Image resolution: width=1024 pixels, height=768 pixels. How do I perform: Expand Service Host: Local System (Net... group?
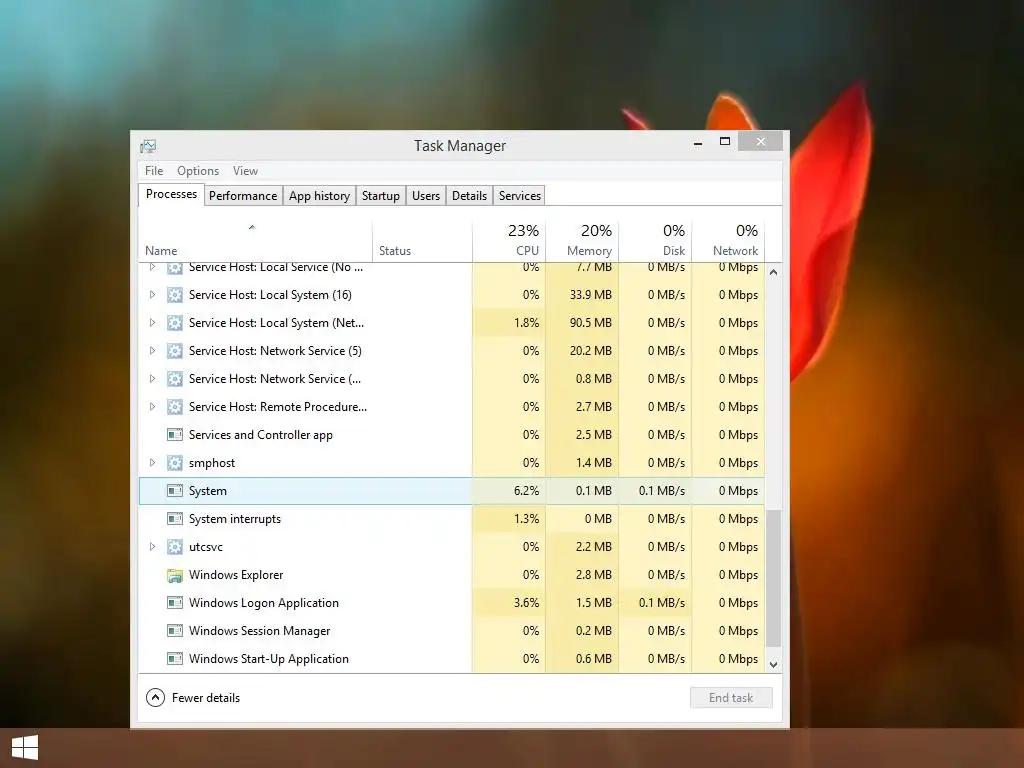[x=152, y=323]
